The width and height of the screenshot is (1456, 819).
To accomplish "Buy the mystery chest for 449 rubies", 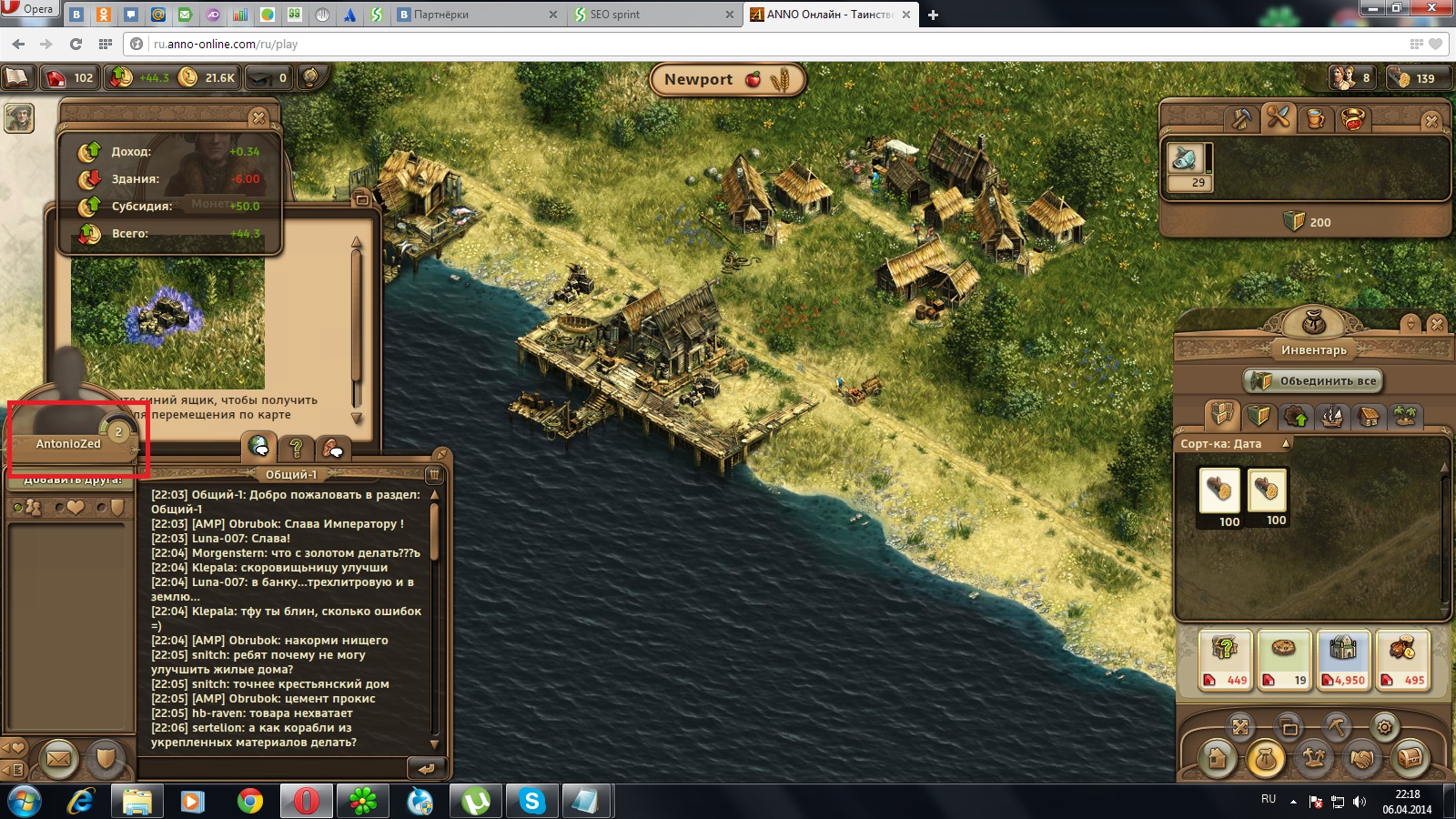I will pos(1226,660).
